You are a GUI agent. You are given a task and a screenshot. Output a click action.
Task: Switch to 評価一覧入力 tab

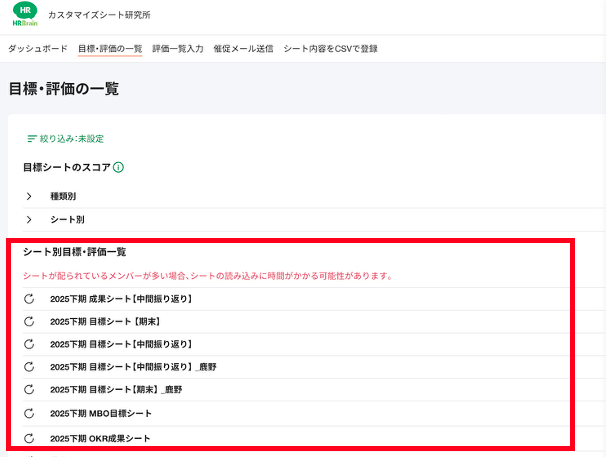(177, 48)
